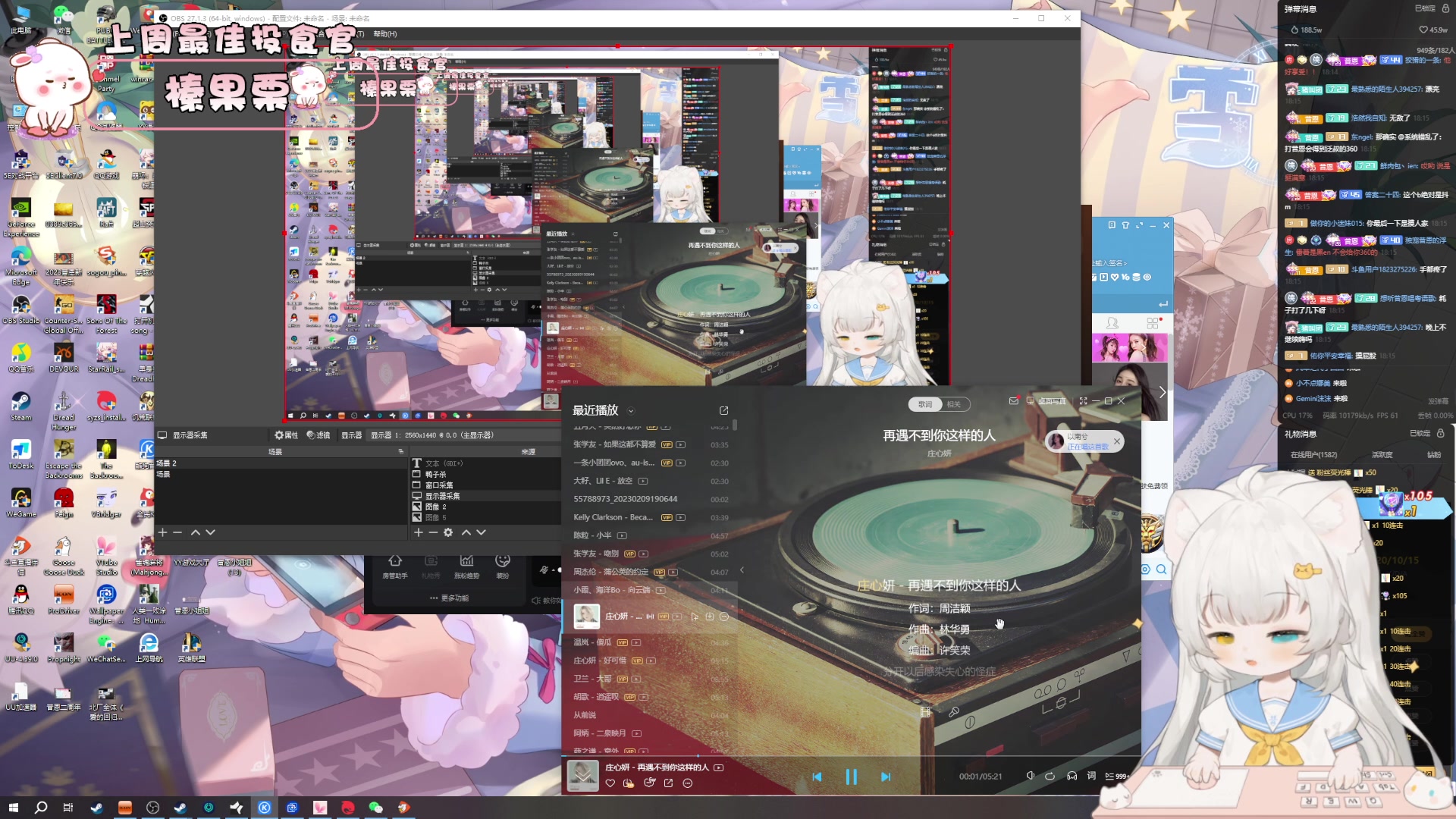This screenshot has height=819, width=1456.
Task: Open the sound effects headphone icon
Action: click(x=1072, y=776)
